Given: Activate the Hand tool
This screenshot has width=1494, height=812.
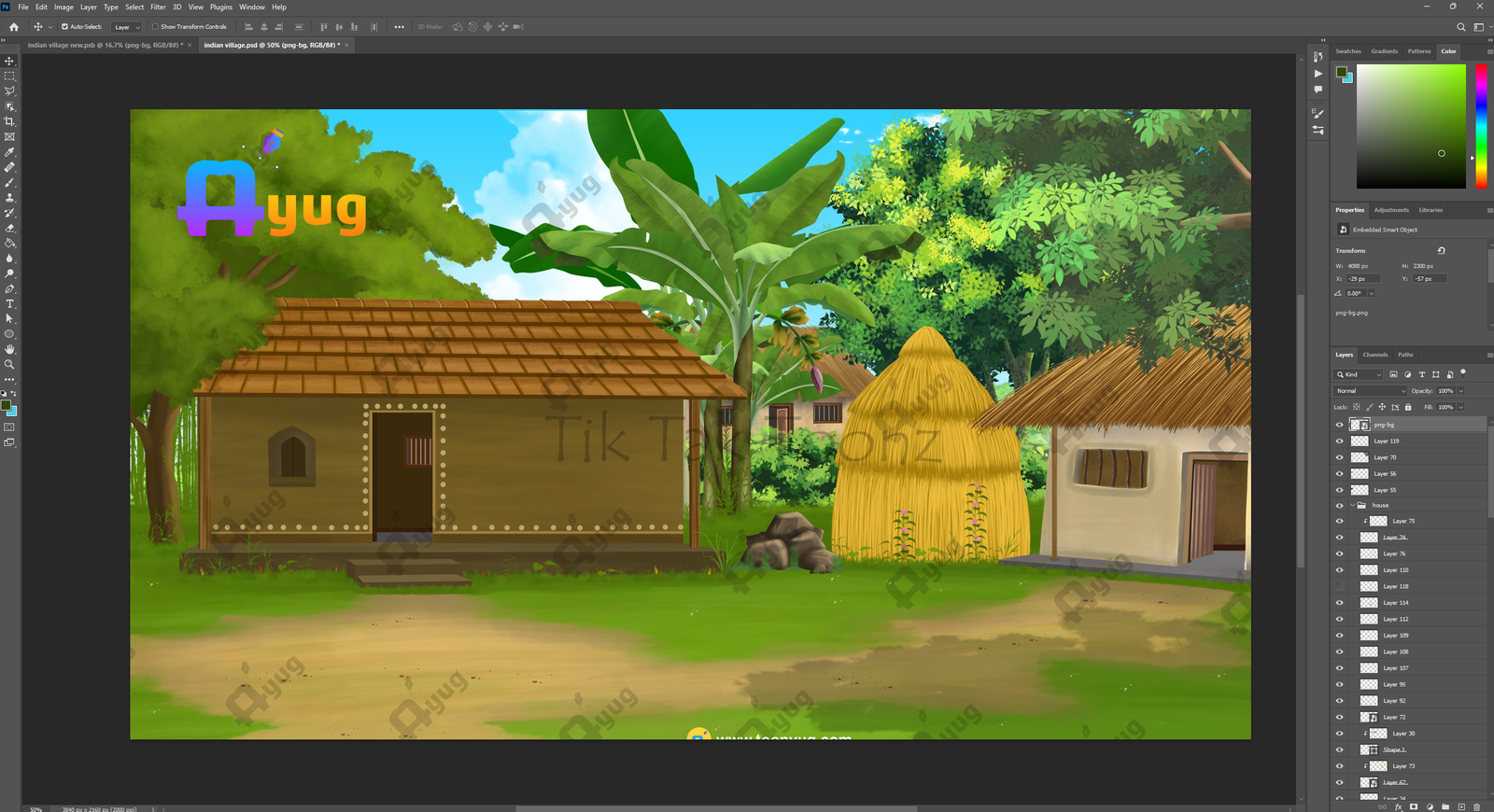Looking at the screenshot, I should click(x=9, y=349).
